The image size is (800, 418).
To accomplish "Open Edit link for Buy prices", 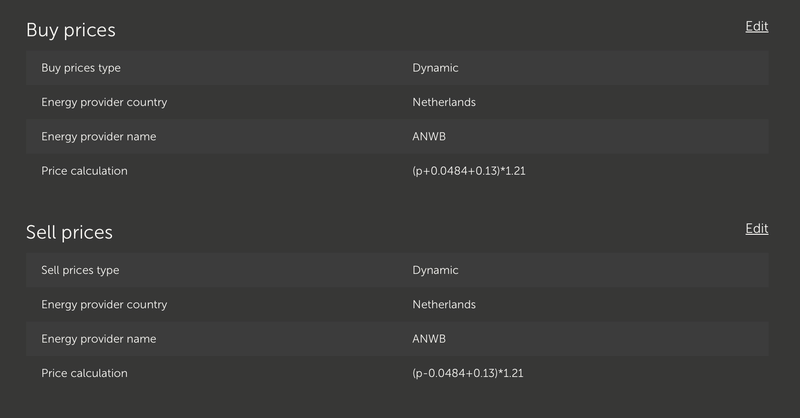I will click(x=757, y=27).
